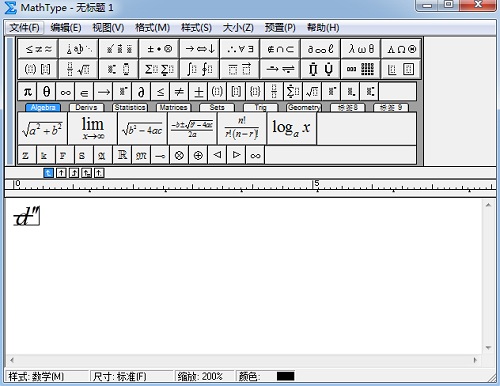Viewport: 500px width, 386px height.
Task: Open the 大小(Z) menu
Action: (238, 28)
